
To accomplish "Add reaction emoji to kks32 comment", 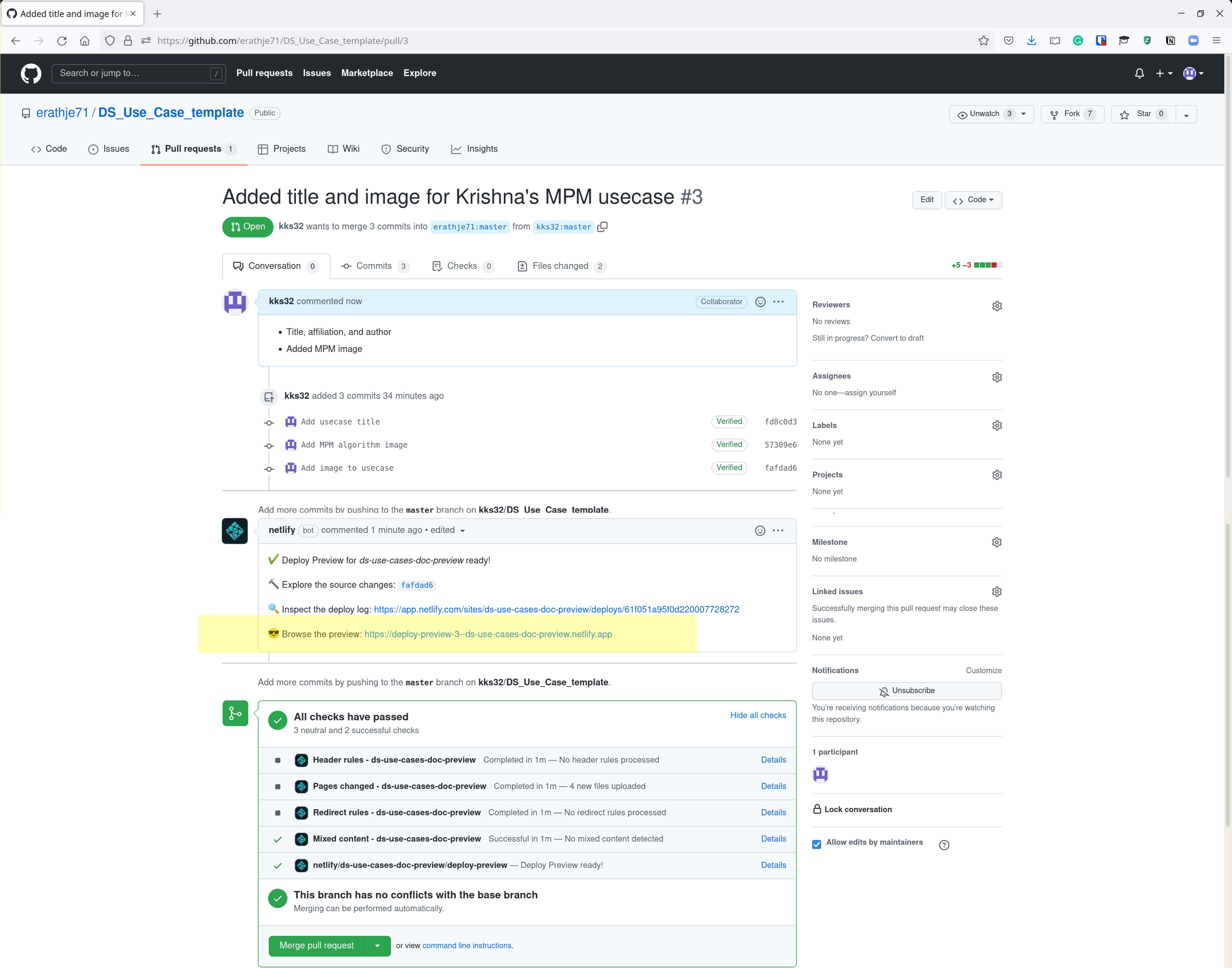I will pyautogui.click(x=760, y=302).
